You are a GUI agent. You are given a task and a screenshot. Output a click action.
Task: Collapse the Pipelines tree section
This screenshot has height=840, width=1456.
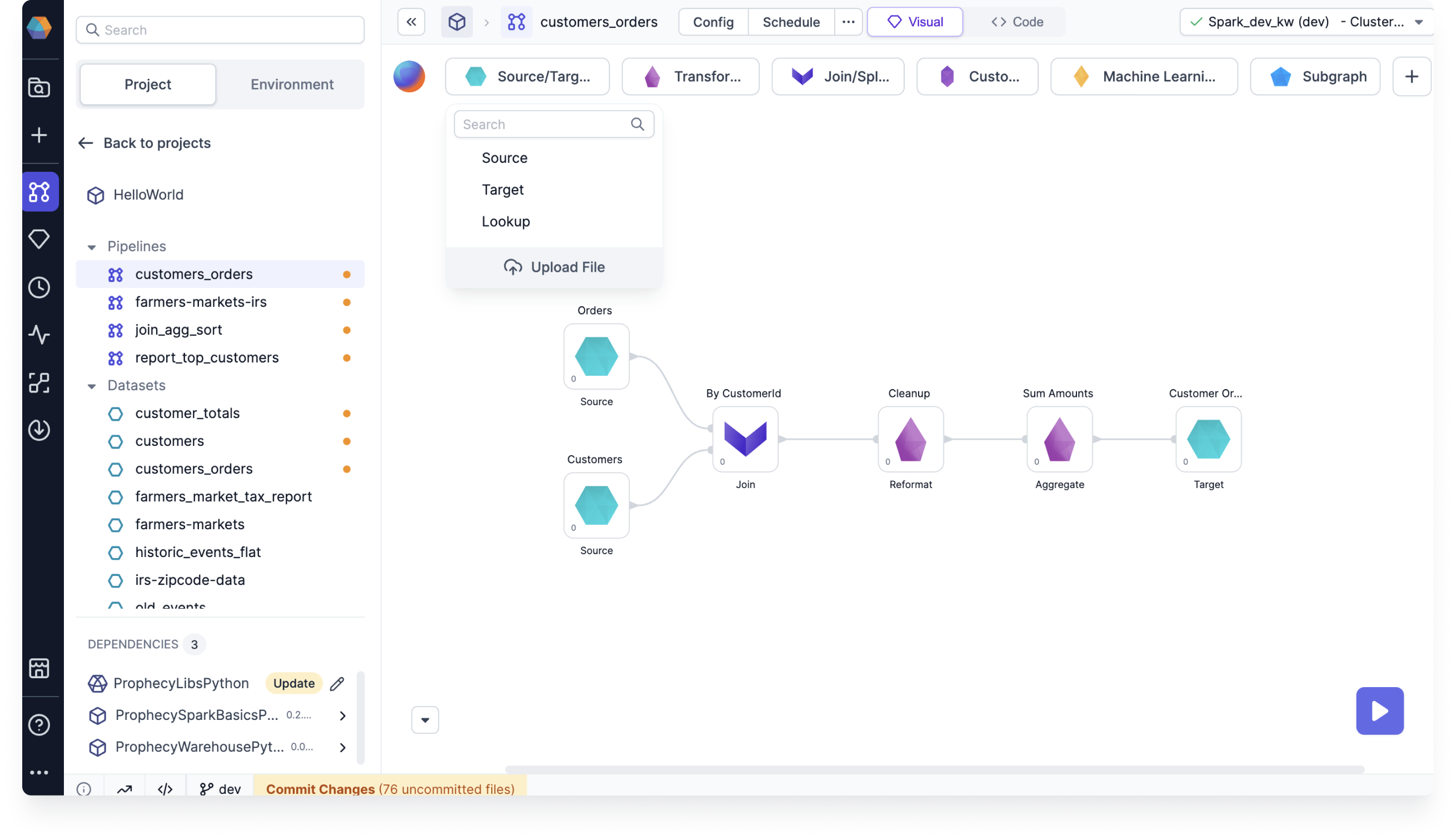(92, 247)
